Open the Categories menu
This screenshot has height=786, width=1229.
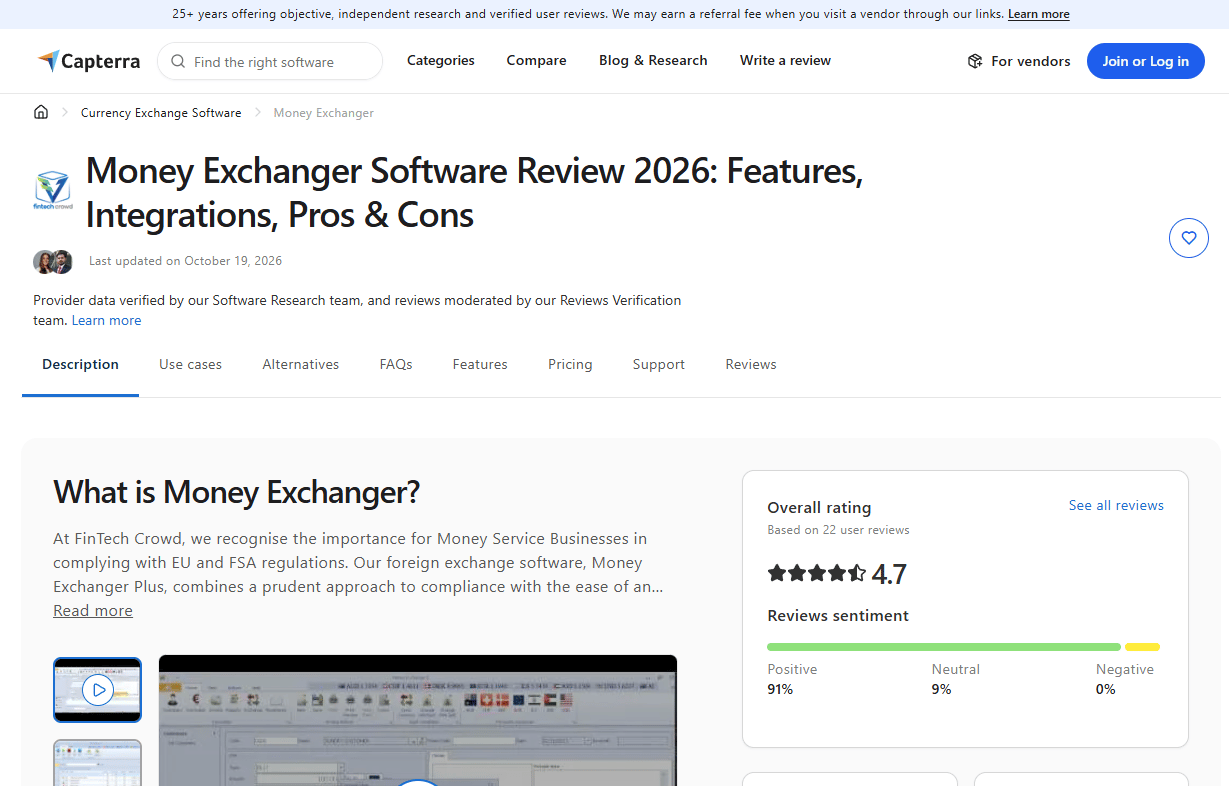point(441,60)
